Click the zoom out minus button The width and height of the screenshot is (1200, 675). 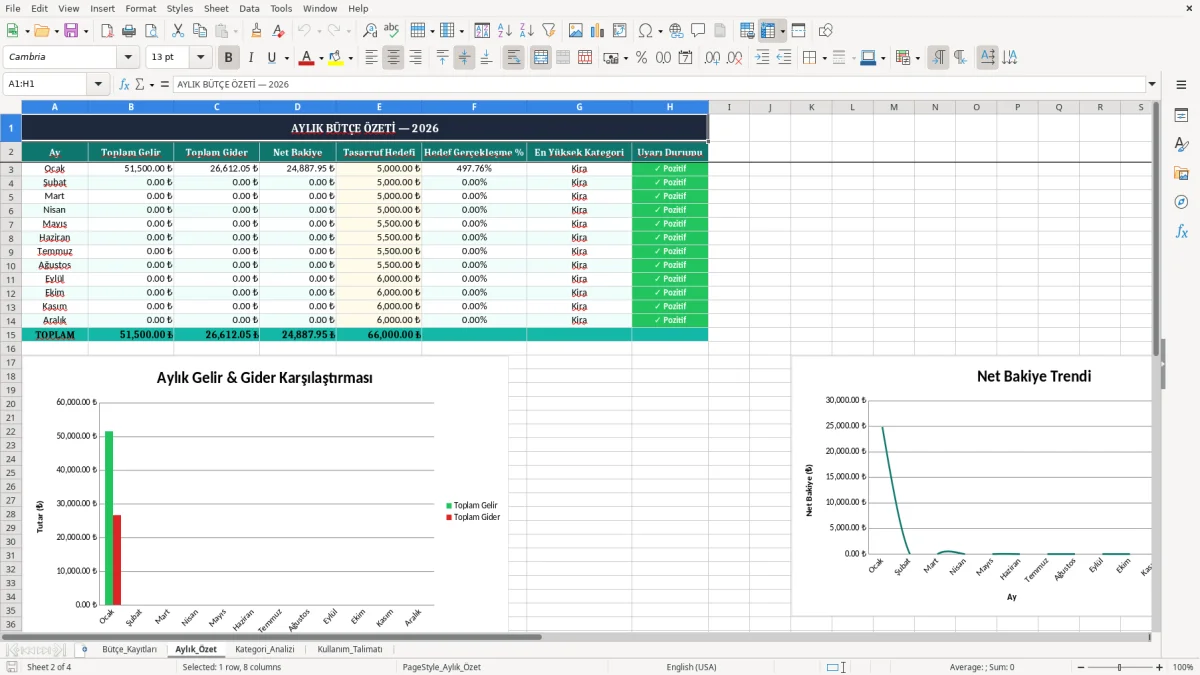[x=1079, y=667]
